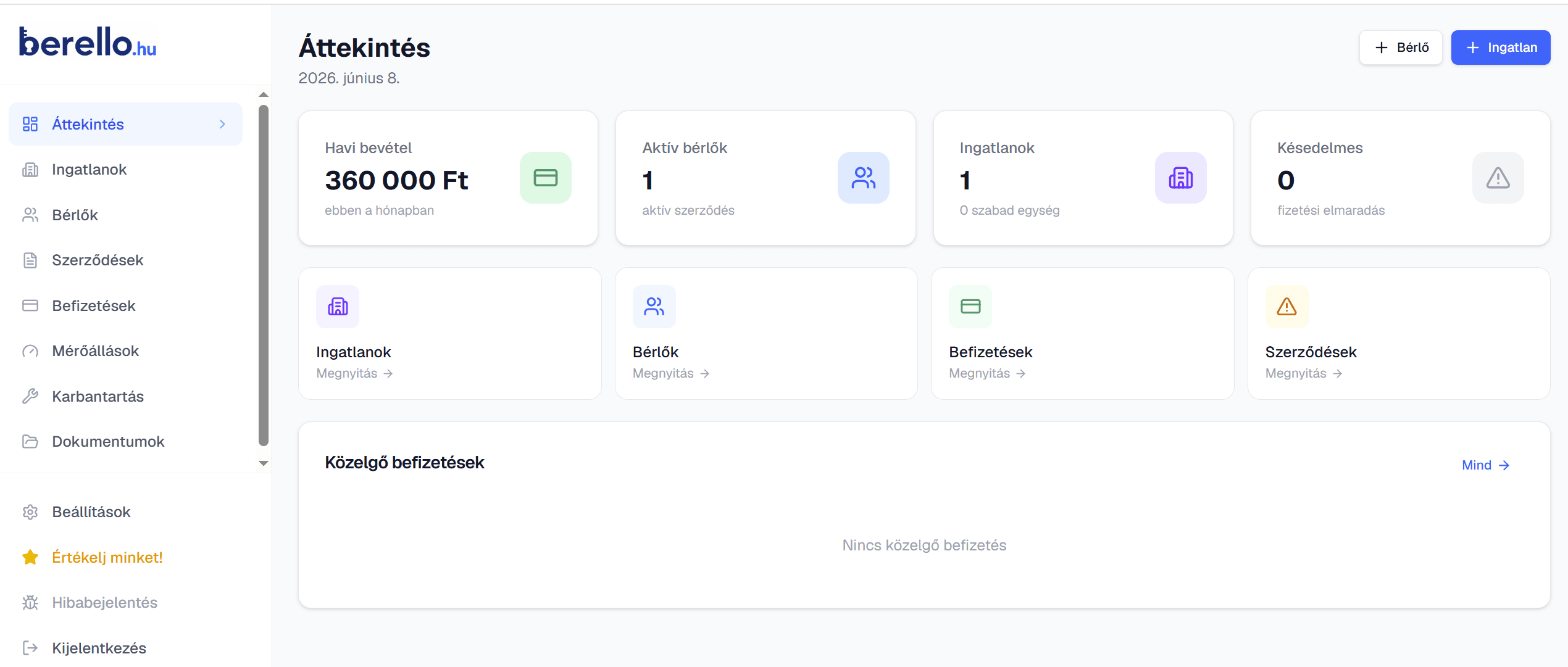
Task: Click the blue people icon in Aktív bérlők
Action: [x=864, y=178]
